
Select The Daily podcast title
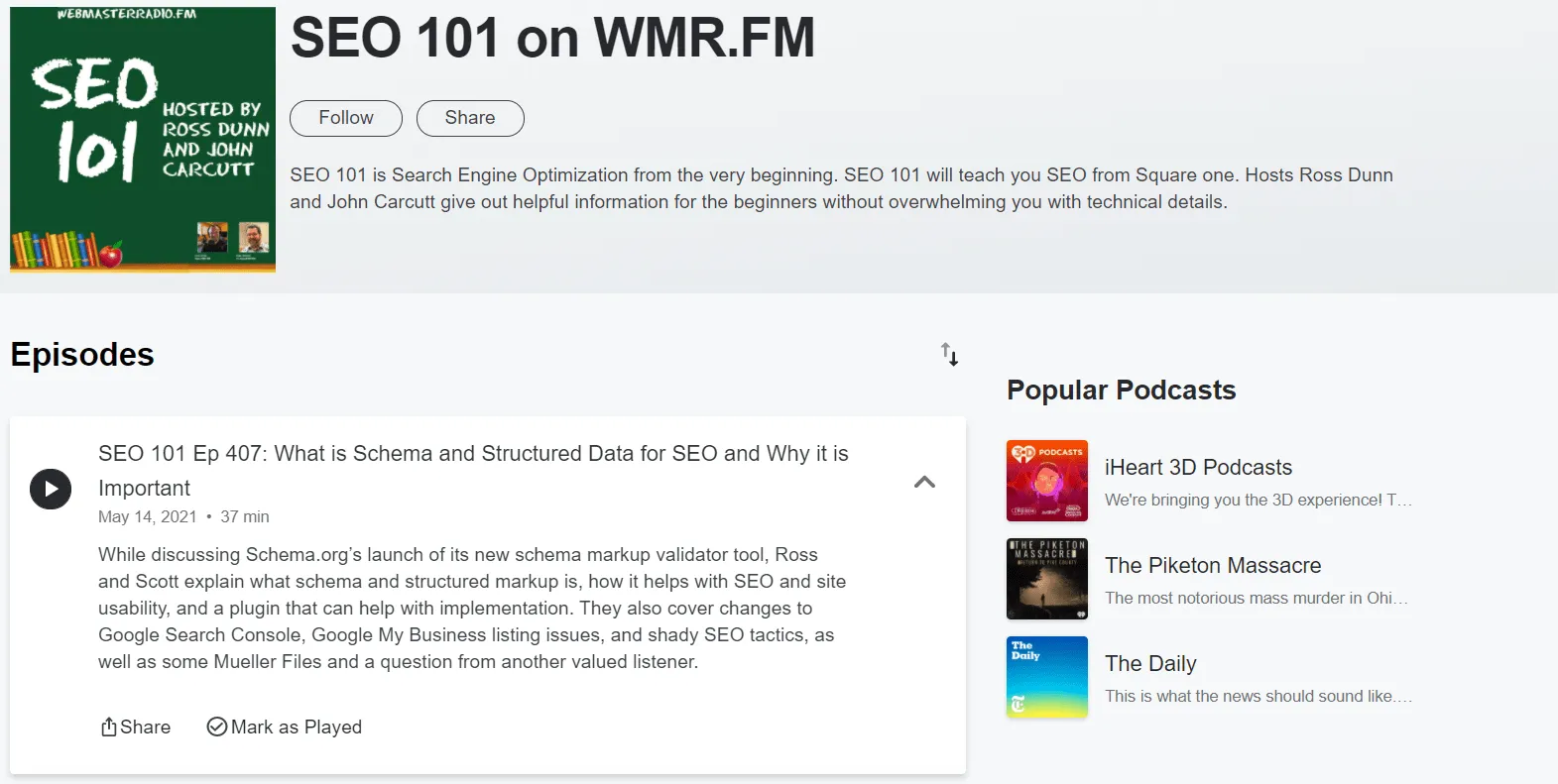(x=1150, y=664)
